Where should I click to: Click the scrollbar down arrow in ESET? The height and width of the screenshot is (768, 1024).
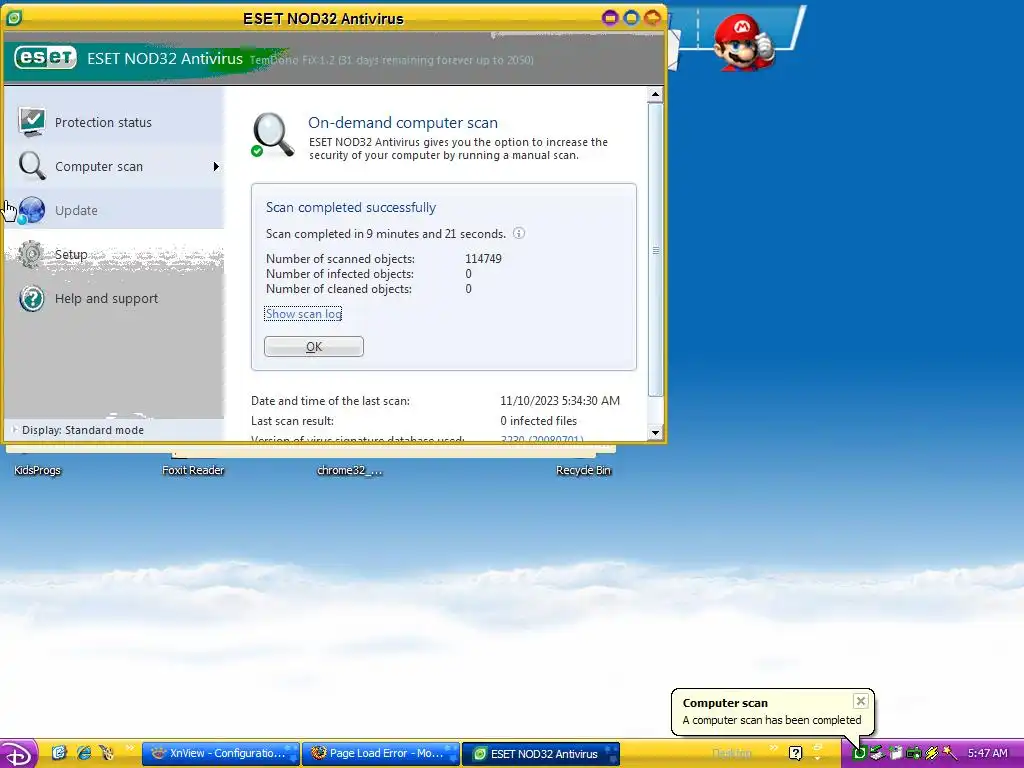(x=655, y=432)
